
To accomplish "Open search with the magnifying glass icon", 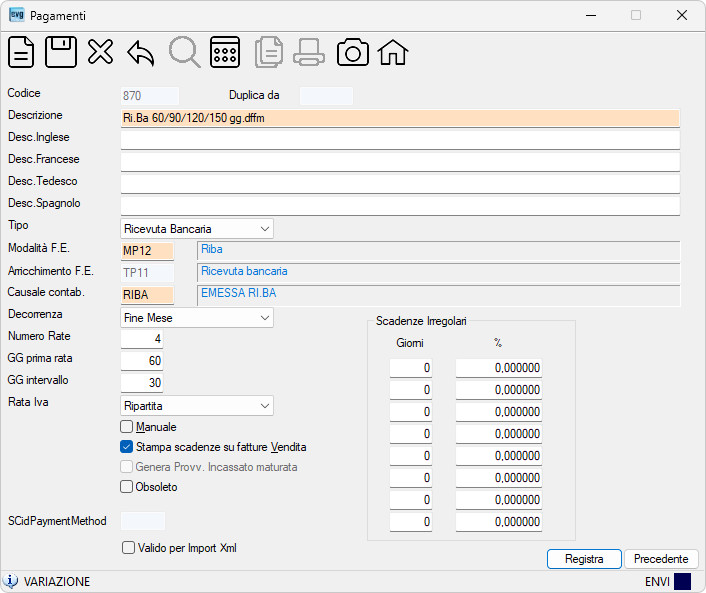I will [x=184, y=52].
